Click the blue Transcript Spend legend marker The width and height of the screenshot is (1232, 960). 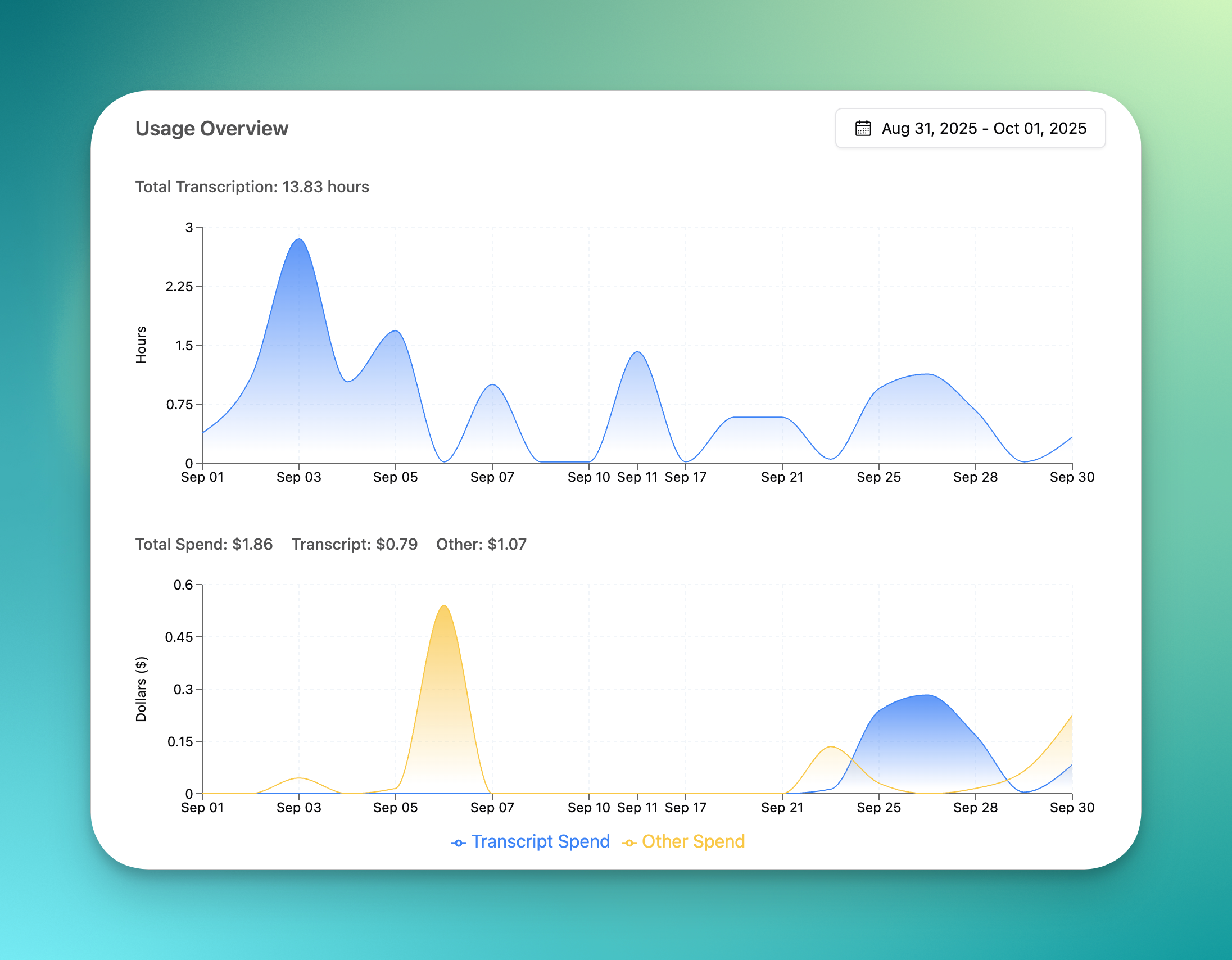tap(458, 843)
